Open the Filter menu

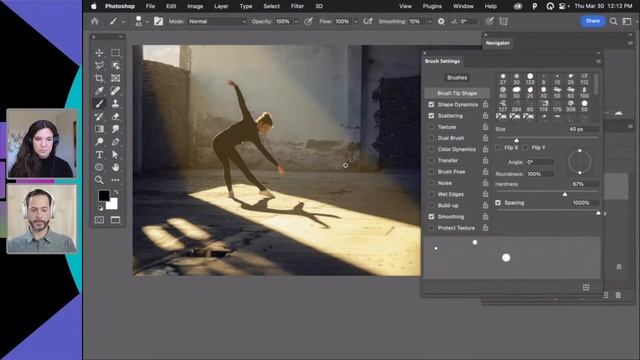pos(297,6)
